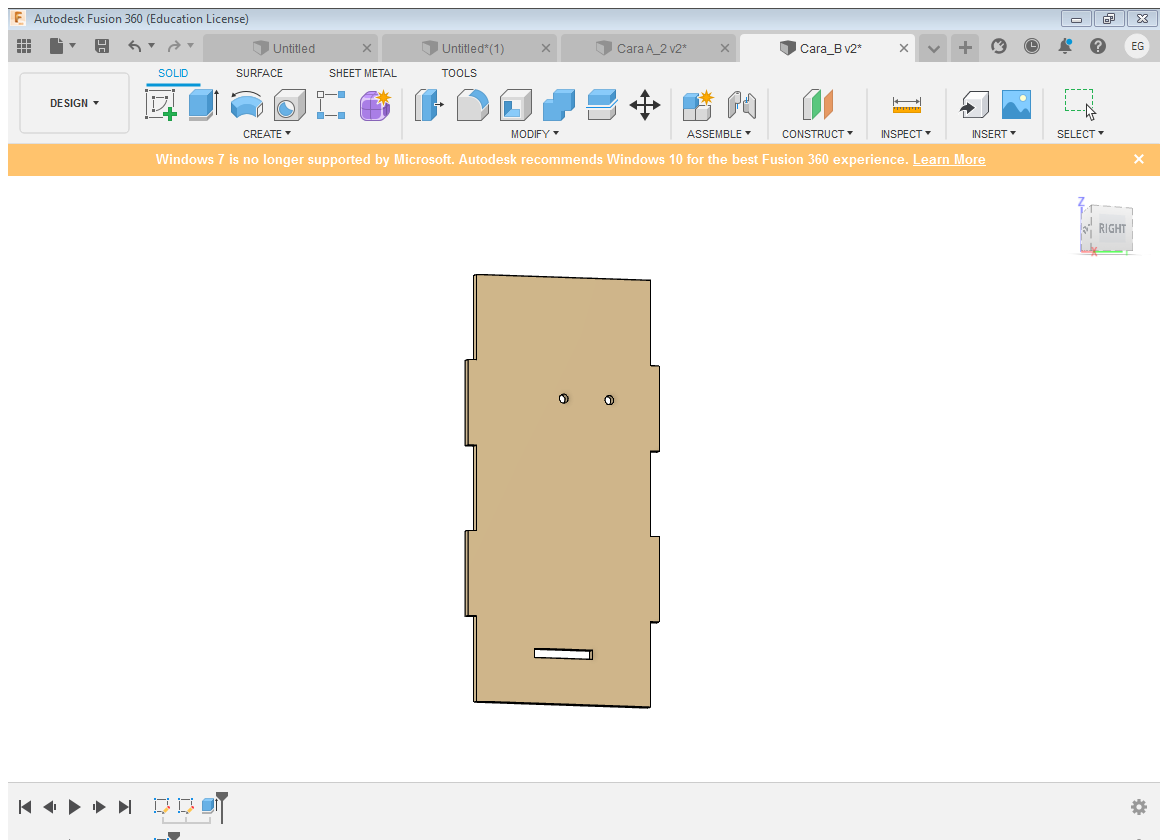This screenshot has height=840, width=1168.
Task: Step forward one timeline feature
Action: (99, 806)
